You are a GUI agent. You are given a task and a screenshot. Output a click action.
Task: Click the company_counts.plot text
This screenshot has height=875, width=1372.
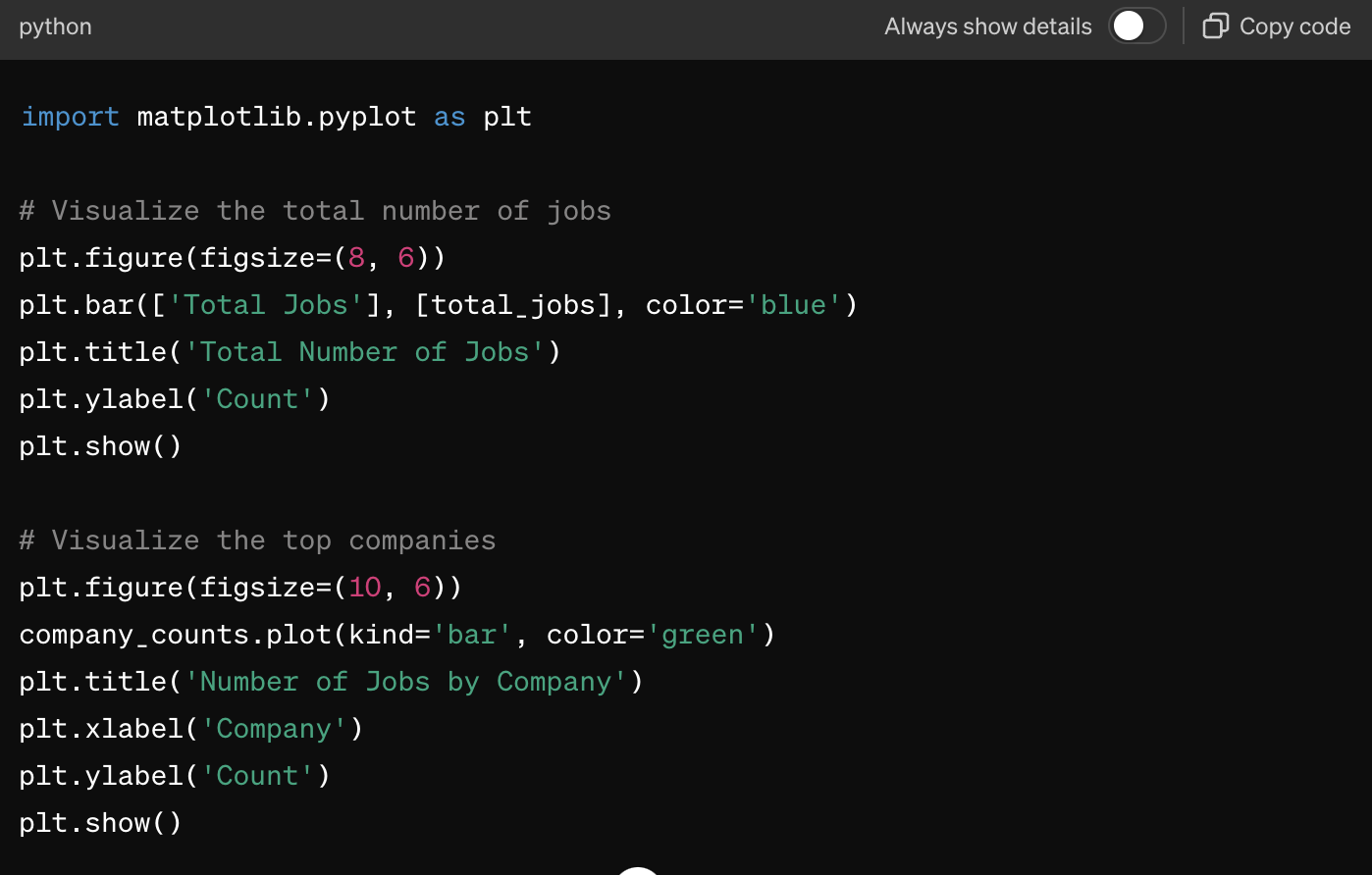pos(175,635)
